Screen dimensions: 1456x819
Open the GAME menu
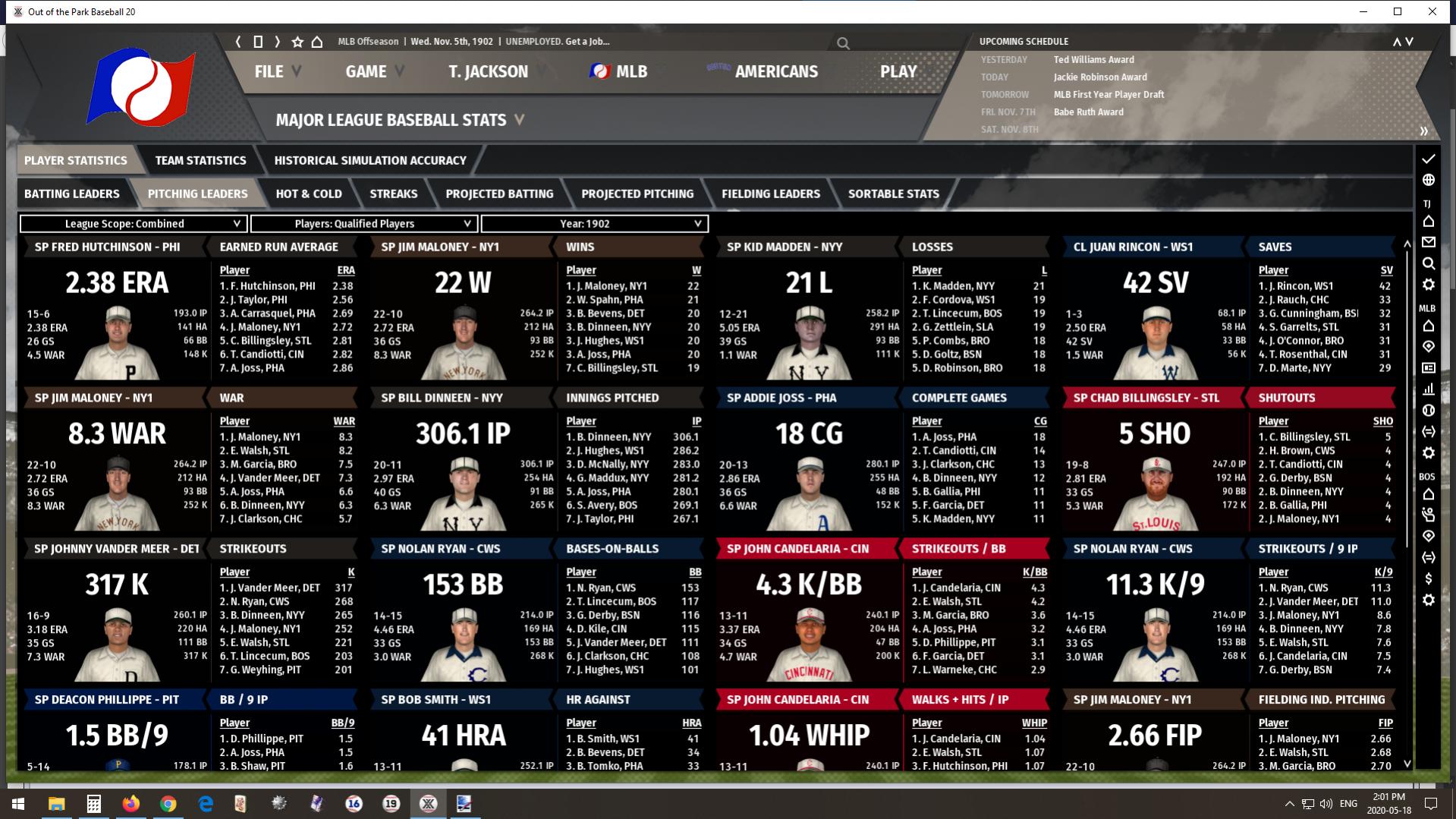tap(375, 71)
